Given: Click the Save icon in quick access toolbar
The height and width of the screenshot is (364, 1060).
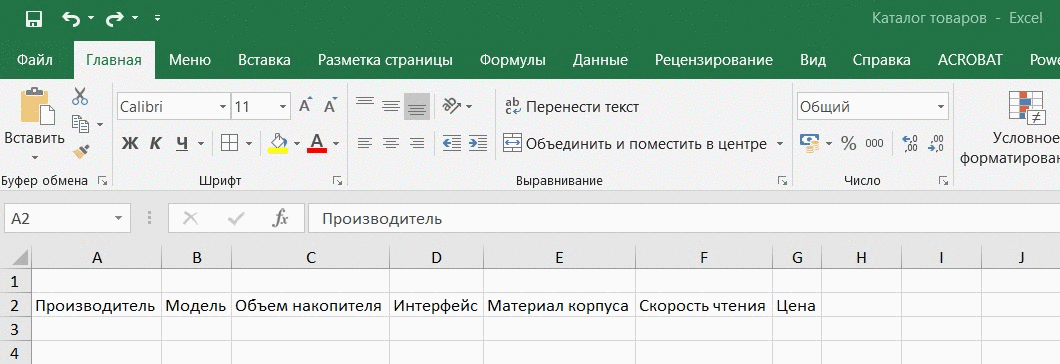Looking at the screenshot, I should click(34, 18).
